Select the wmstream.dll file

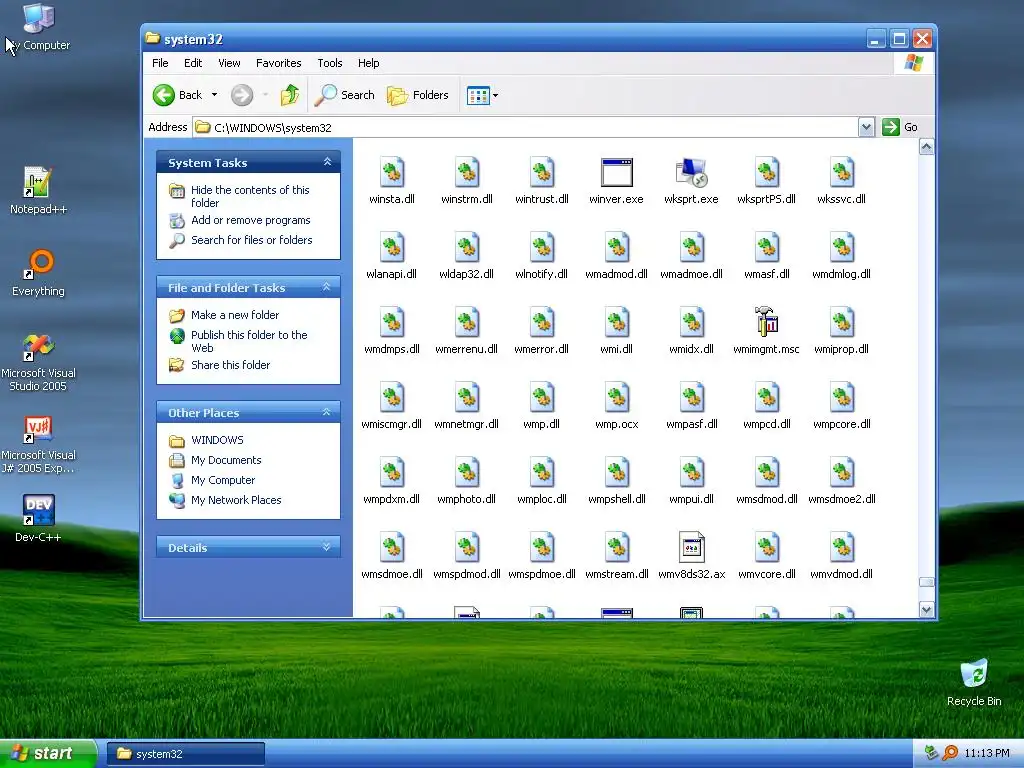616,556
